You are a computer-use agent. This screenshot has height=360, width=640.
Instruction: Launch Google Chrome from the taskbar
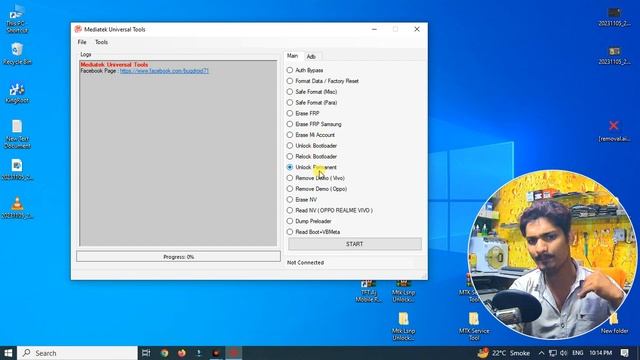coord(164,353)
